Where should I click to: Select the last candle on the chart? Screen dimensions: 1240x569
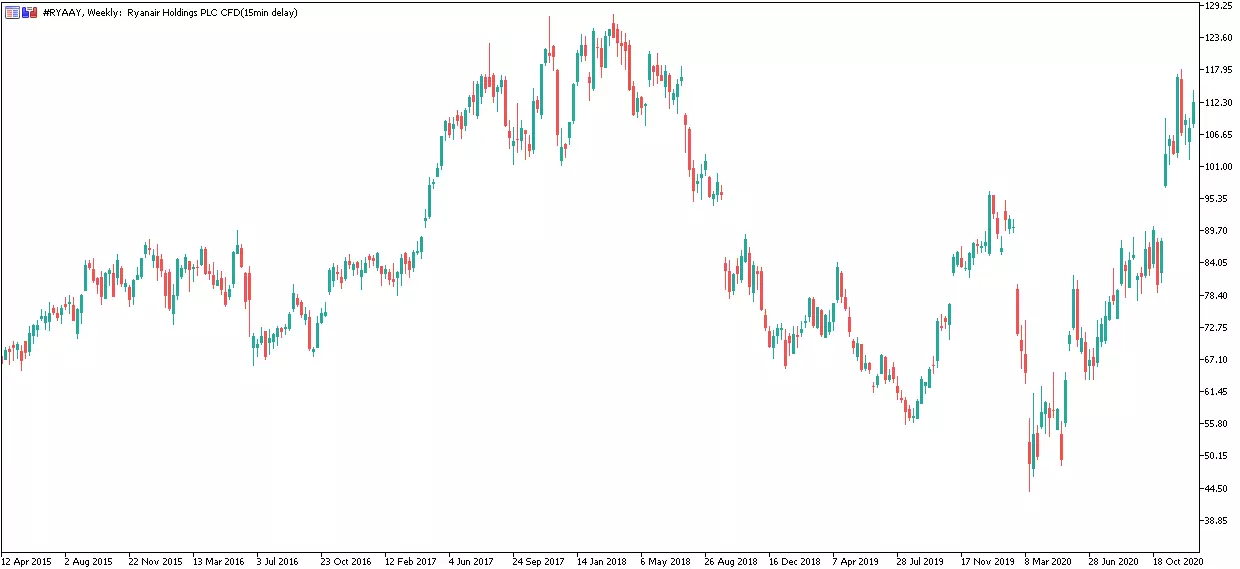(1193, 112)
